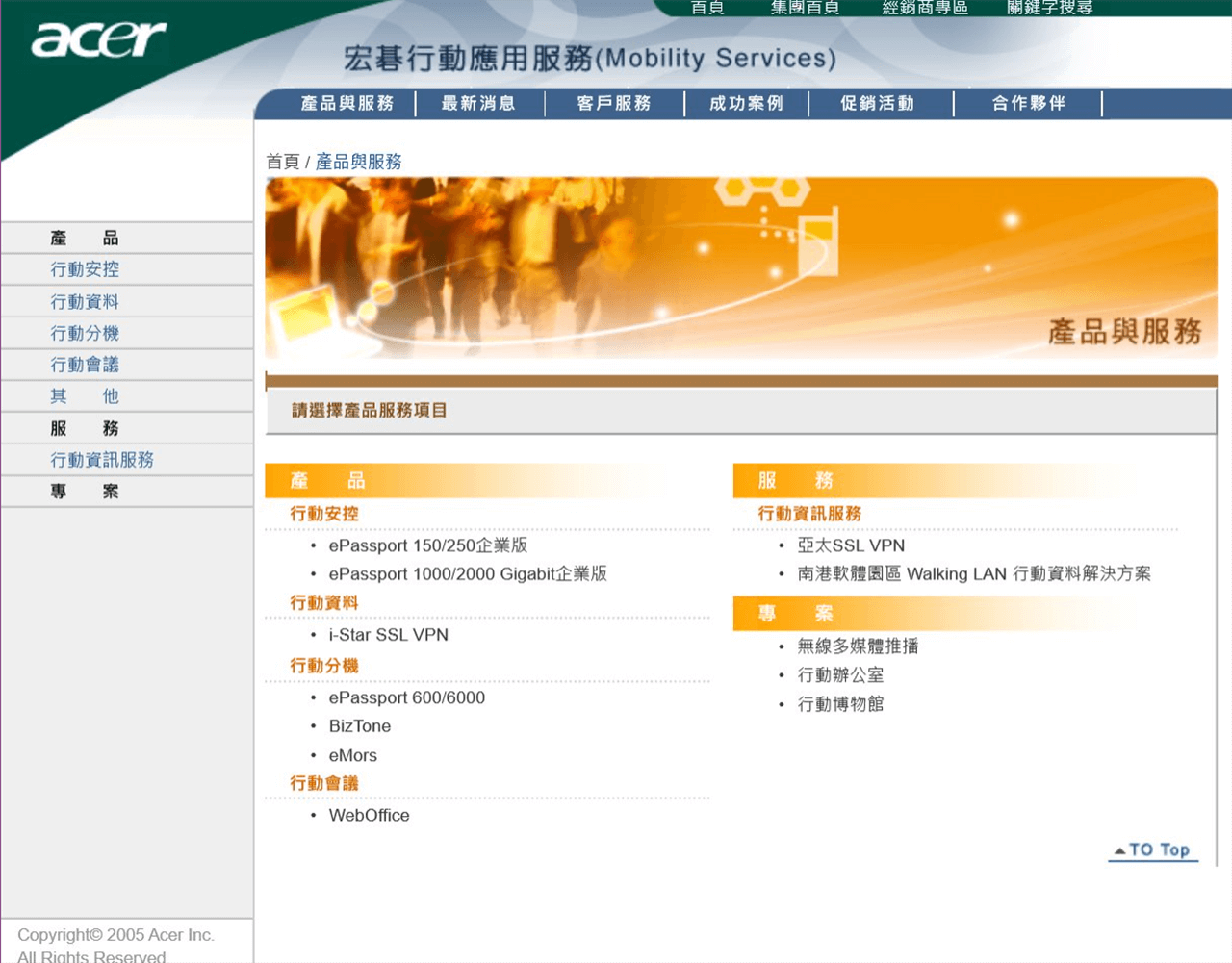Open the BizTone link
This screenshot has height=963, width=1232.
pyautogui.click(x=360, y=726)
